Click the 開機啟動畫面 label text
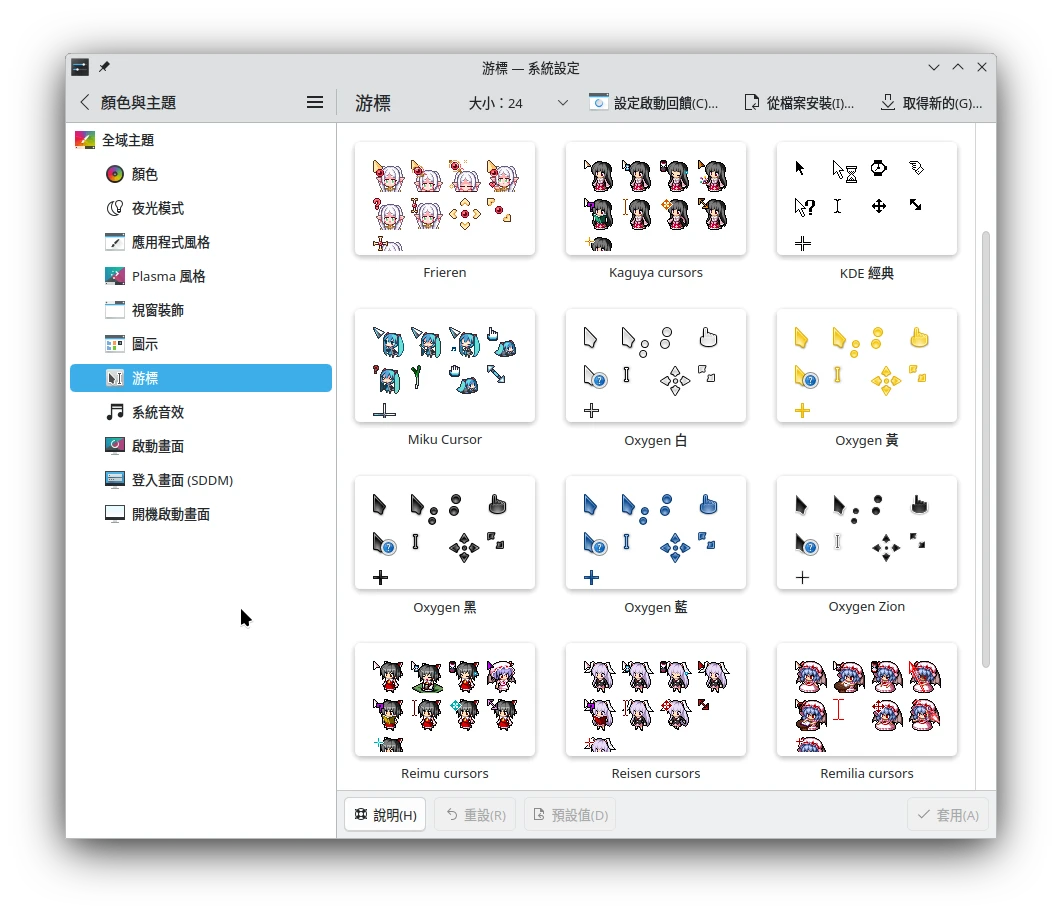Image resolution: width=1062 pixels, height=916 pixels. [171, 514]
